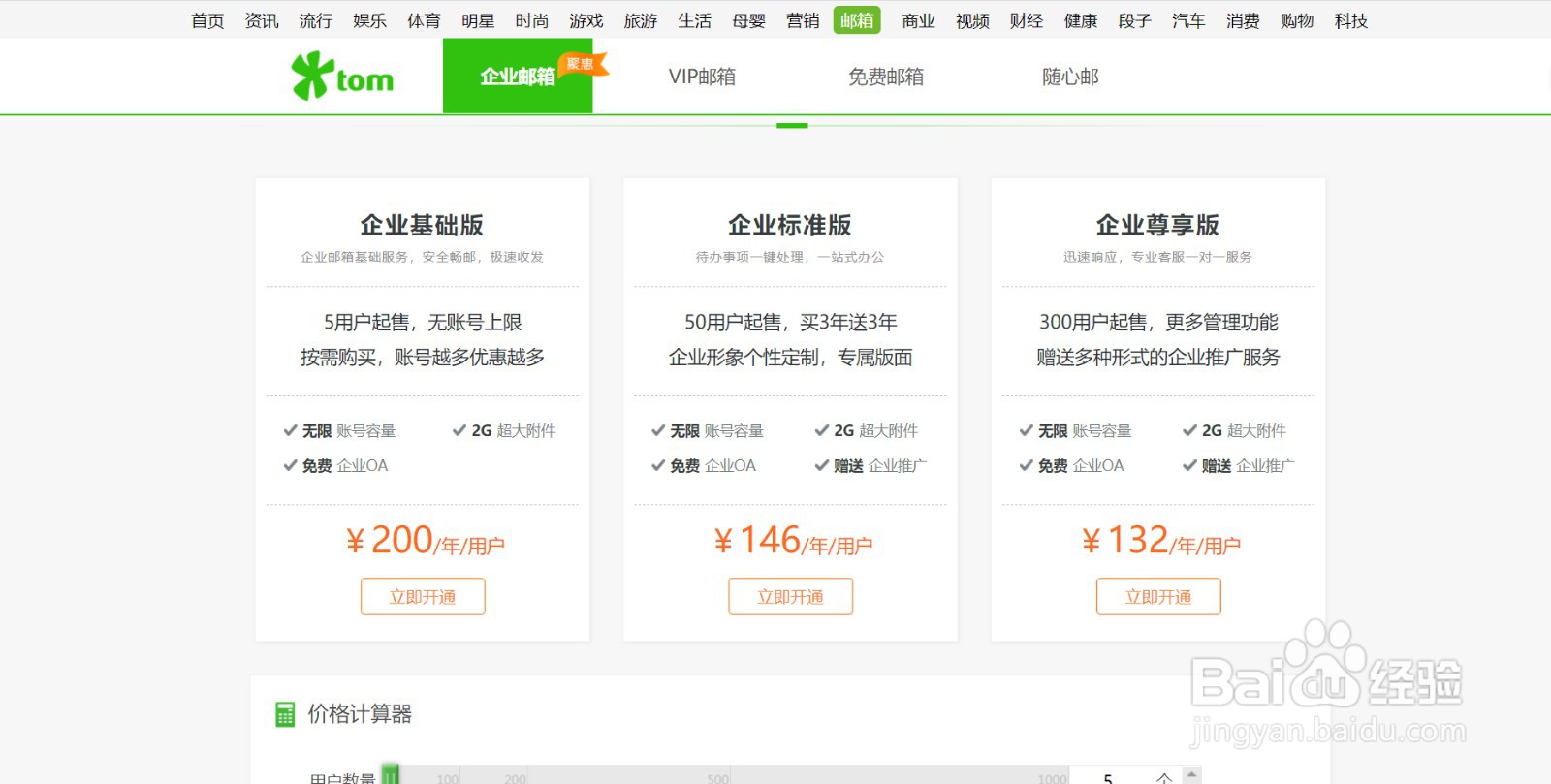Open 财经 in top navigation
The width and height of the screenshot is (1551, 784).
tap(1027, 20)
